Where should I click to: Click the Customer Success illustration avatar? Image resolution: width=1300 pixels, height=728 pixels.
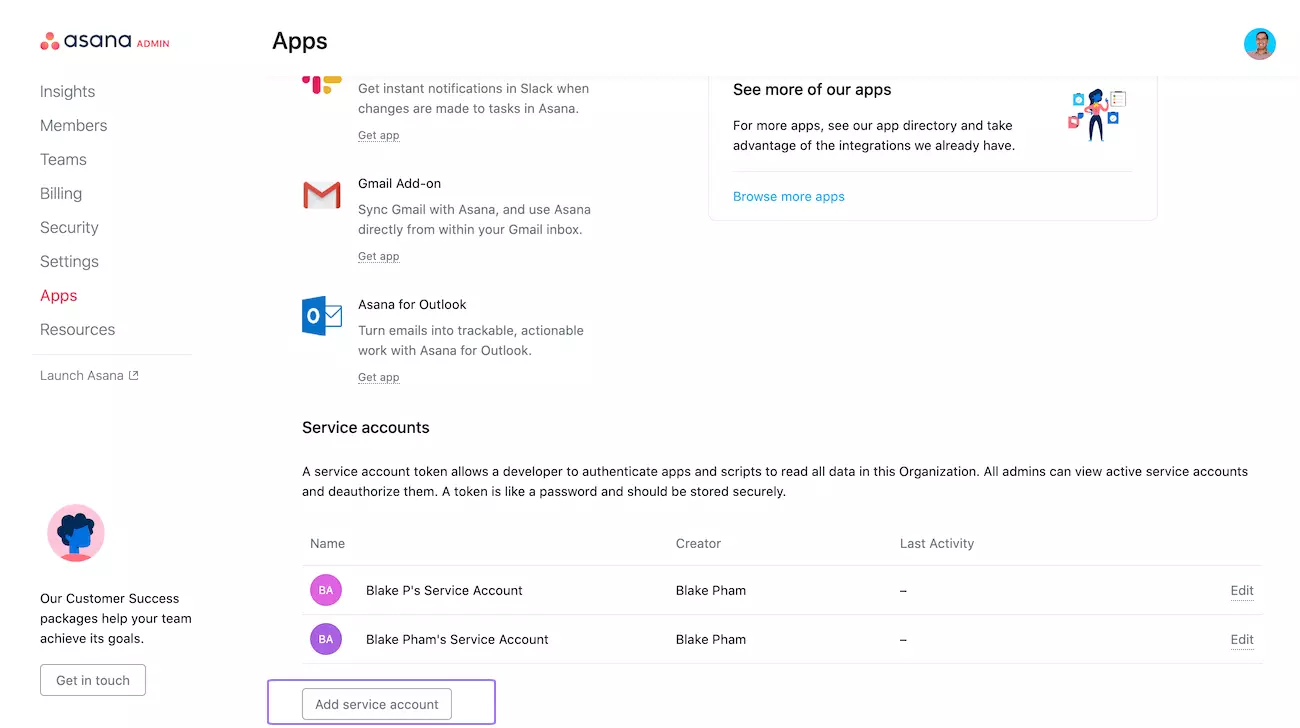click(x=76, y=533)
